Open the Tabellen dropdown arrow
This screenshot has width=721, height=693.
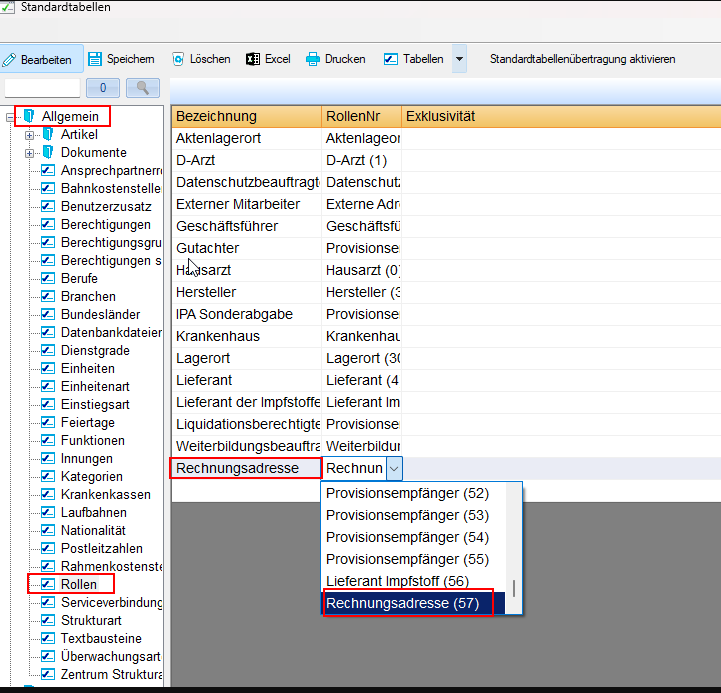[459, 59]
